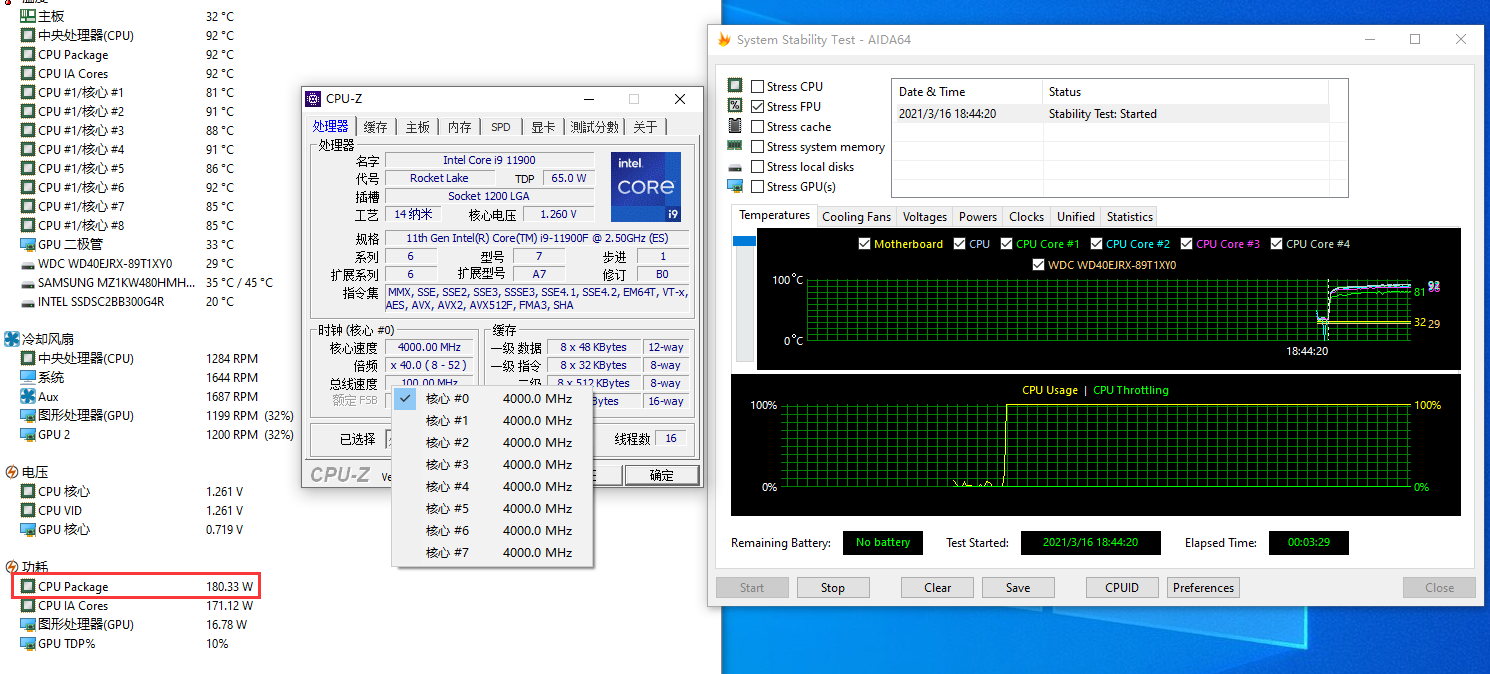This screenshot has width=1490, height=674.
Task: Click the 确定 button in CPU-Z
Action: coord(662,475)
